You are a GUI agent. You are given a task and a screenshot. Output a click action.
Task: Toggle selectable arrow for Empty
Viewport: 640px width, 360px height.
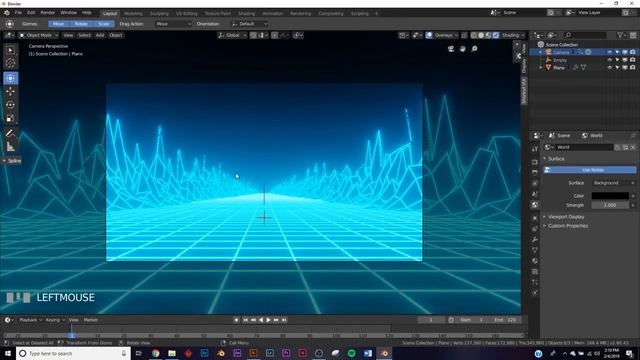pos(617,60)
